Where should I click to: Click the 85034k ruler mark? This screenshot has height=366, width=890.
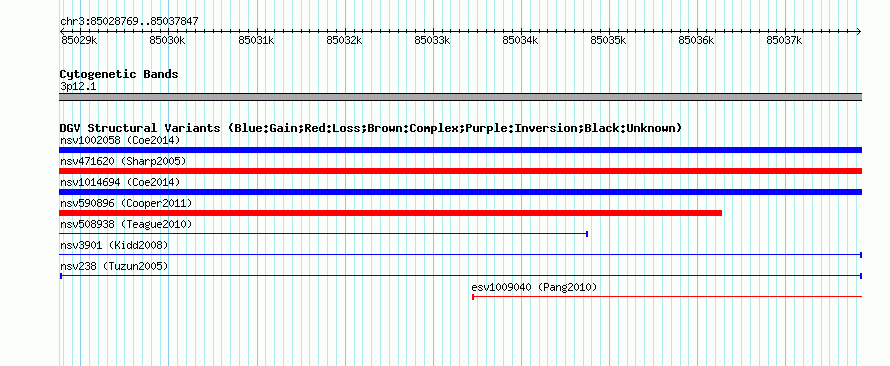(520, 40)
